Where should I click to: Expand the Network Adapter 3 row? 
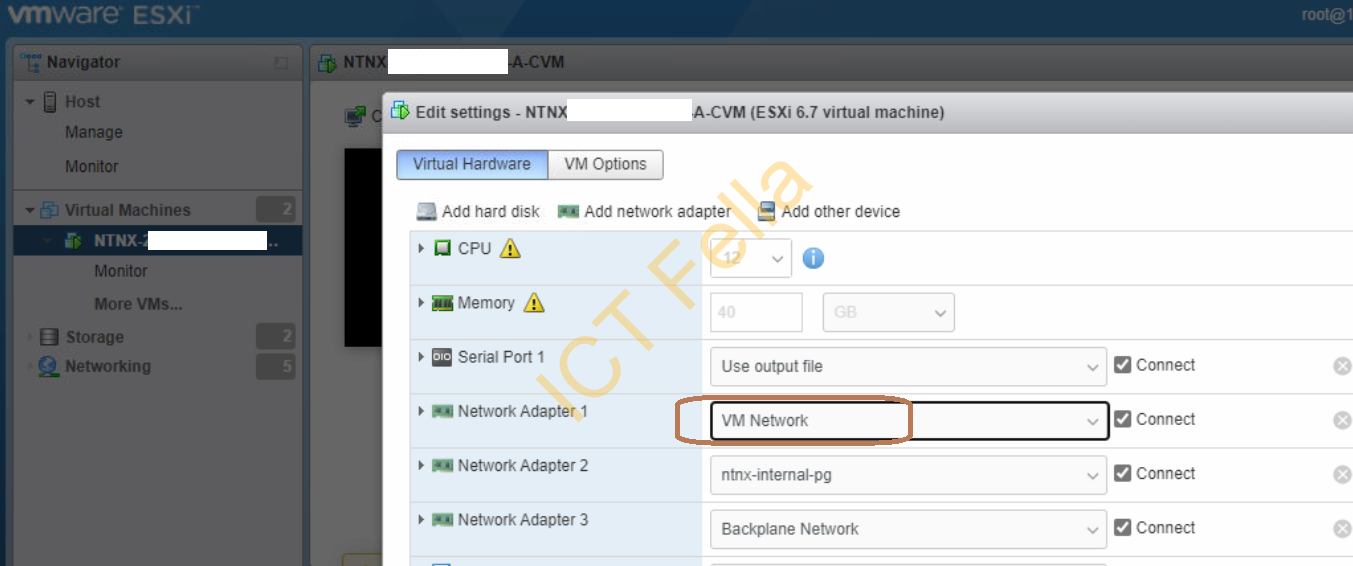tap(421, 518)
